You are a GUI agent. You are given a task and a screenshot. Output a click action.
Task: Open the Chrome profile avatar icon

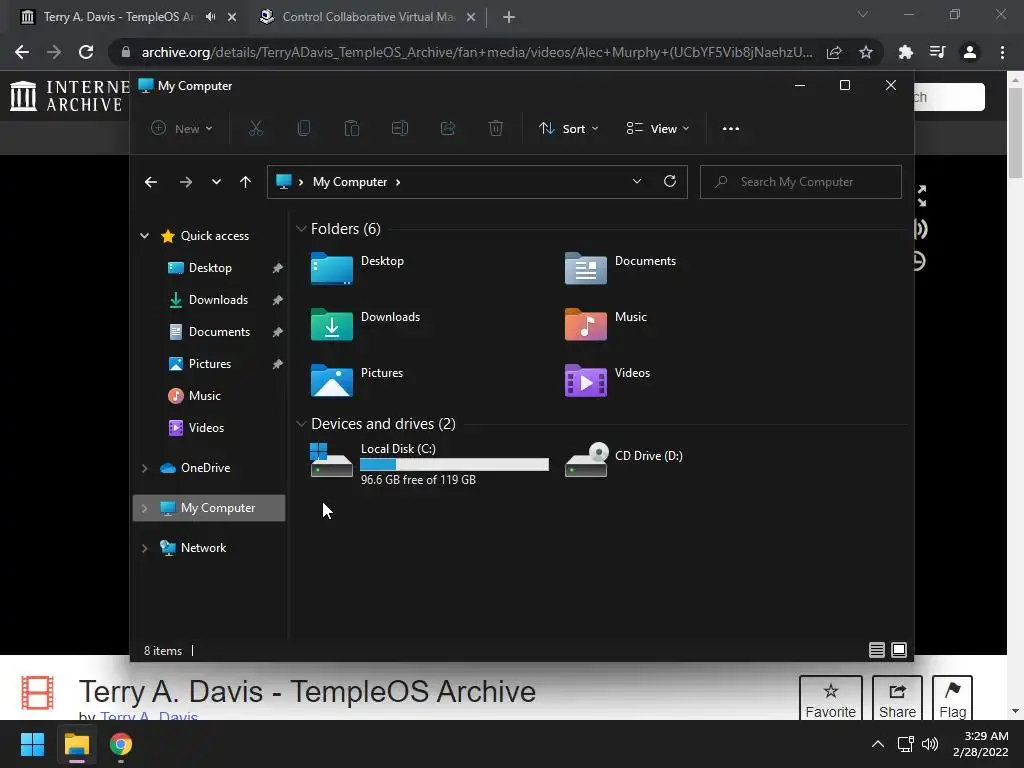pyautogui.click(x=970, y=52)
